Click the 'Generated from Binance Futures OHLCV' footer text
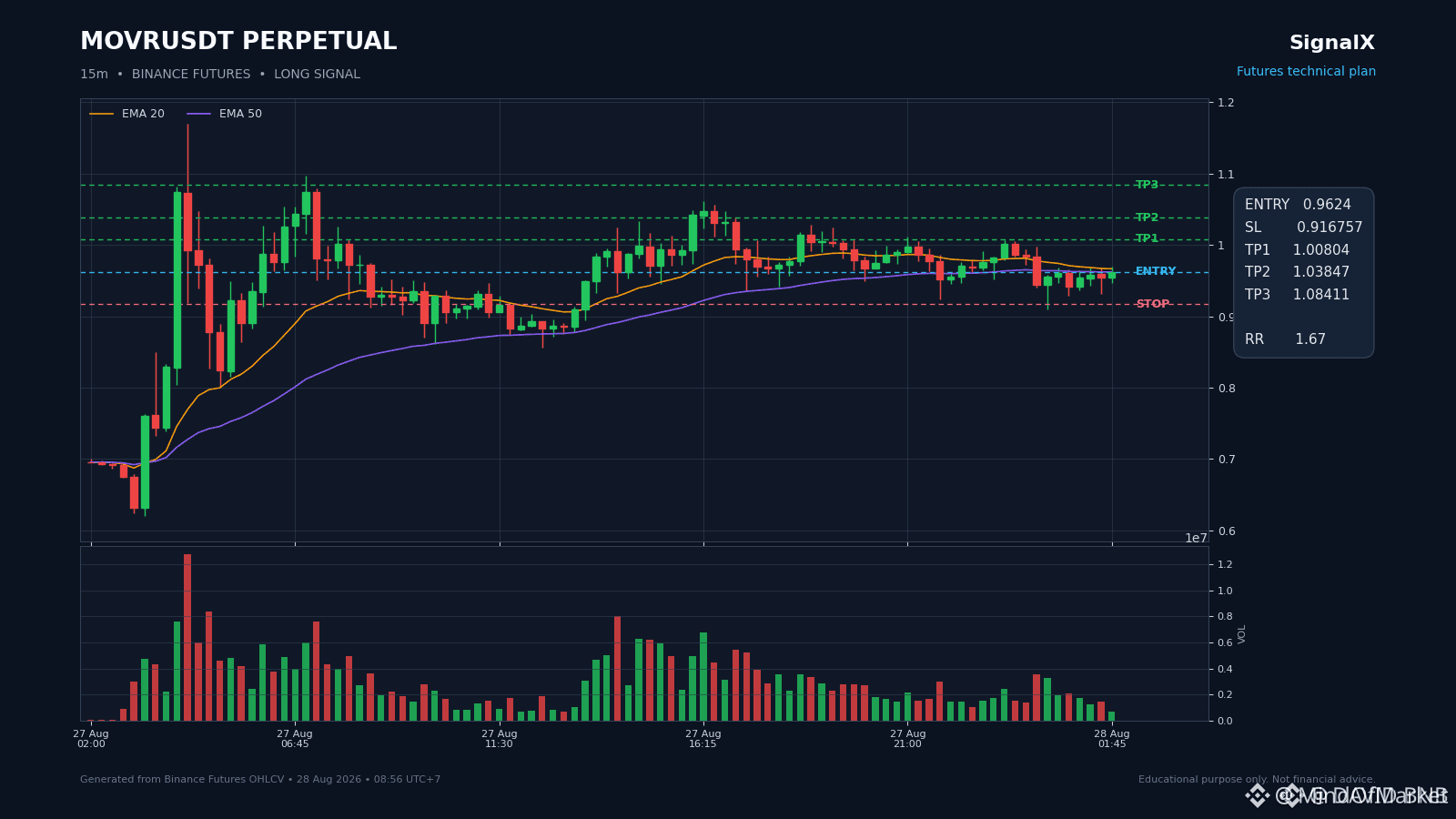Screen dimensions: 1456x819 click(x=260, y=780)
